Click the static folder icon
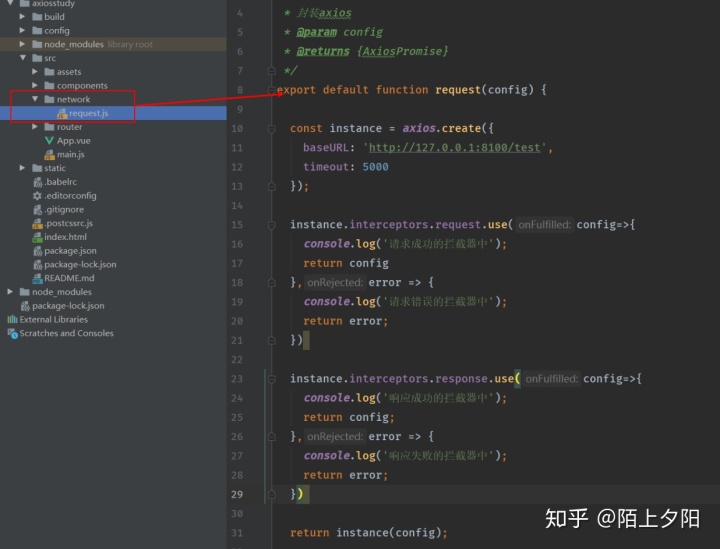720x549 pixels. (37, 168)
